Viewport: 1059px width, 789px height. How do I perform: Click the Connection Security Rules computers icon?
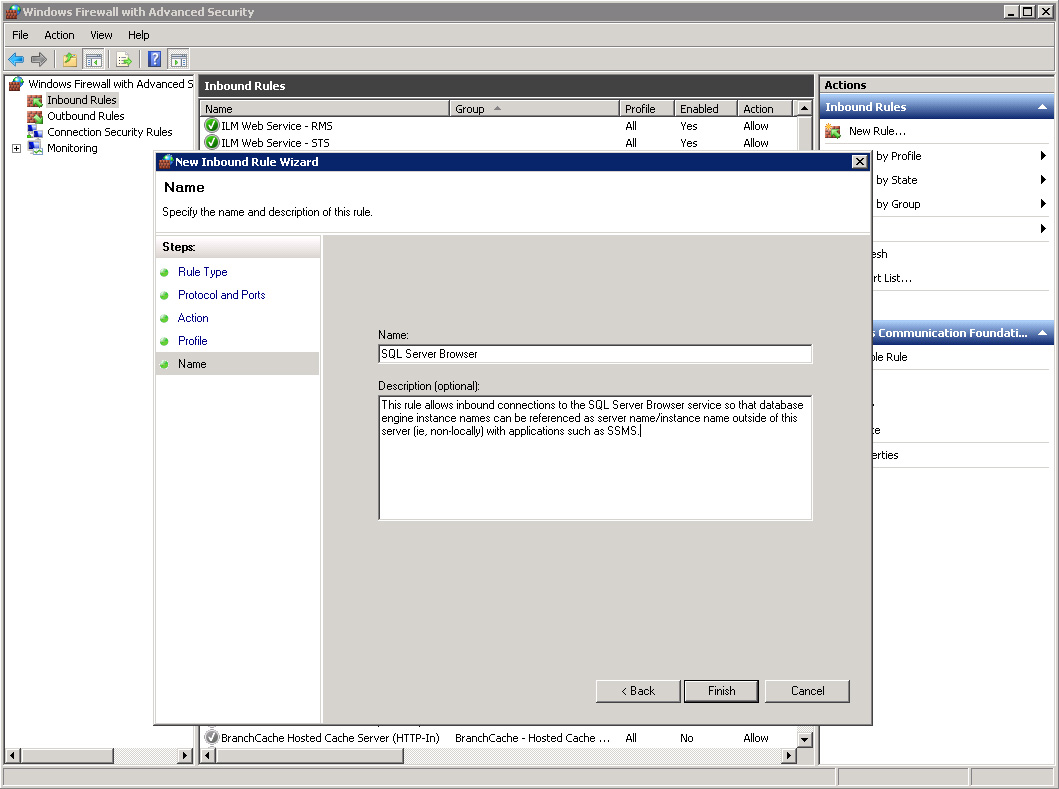34,132
